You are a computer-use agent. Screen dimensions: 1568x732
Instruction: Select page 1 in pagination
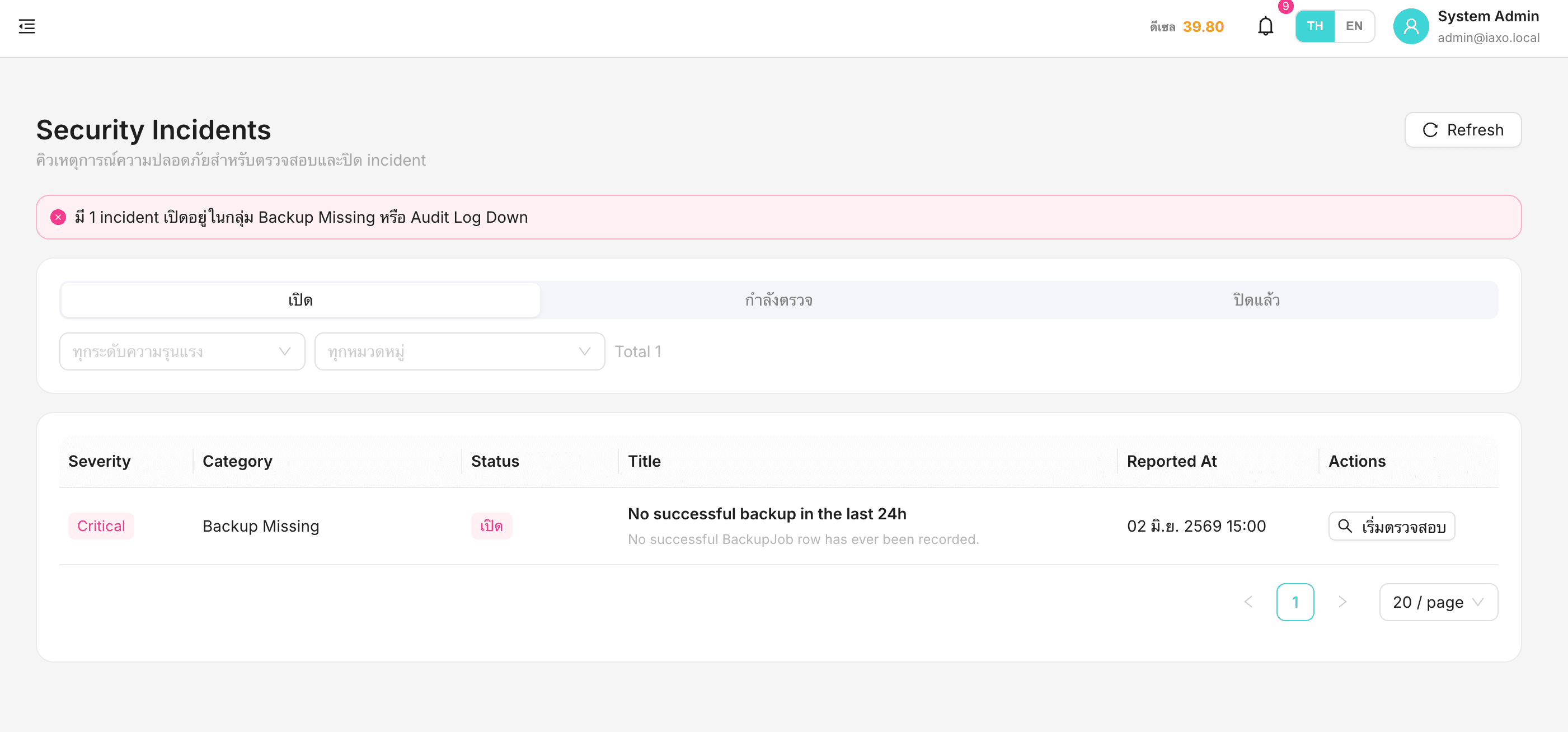pyautogui.click(x=1295, y=601)
